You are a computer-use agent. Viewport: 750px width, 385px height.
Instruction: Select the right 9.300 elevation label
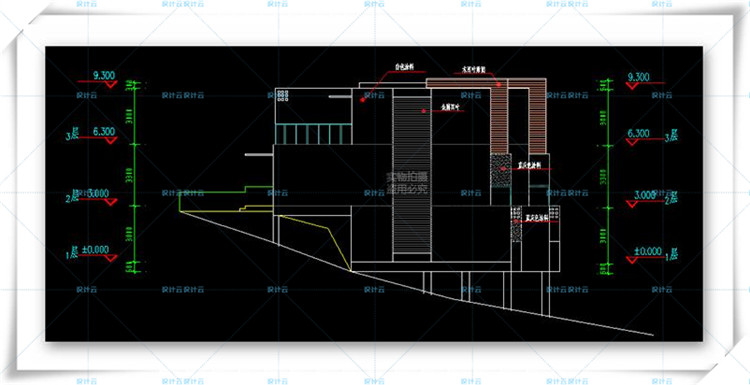point(638,77)
